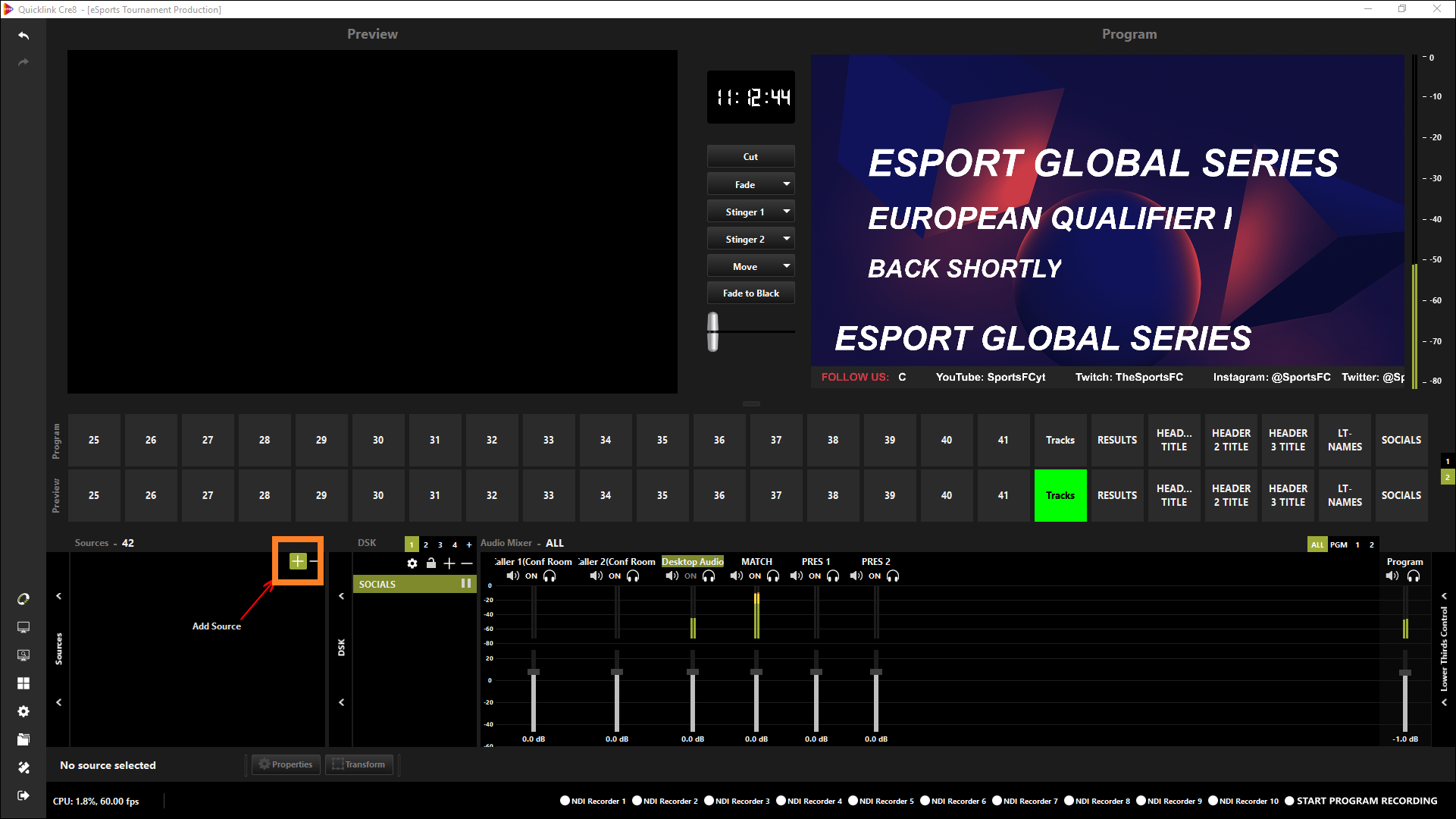
Task: Select the PGM audio mixer tab
Action: click(1339, 544)
